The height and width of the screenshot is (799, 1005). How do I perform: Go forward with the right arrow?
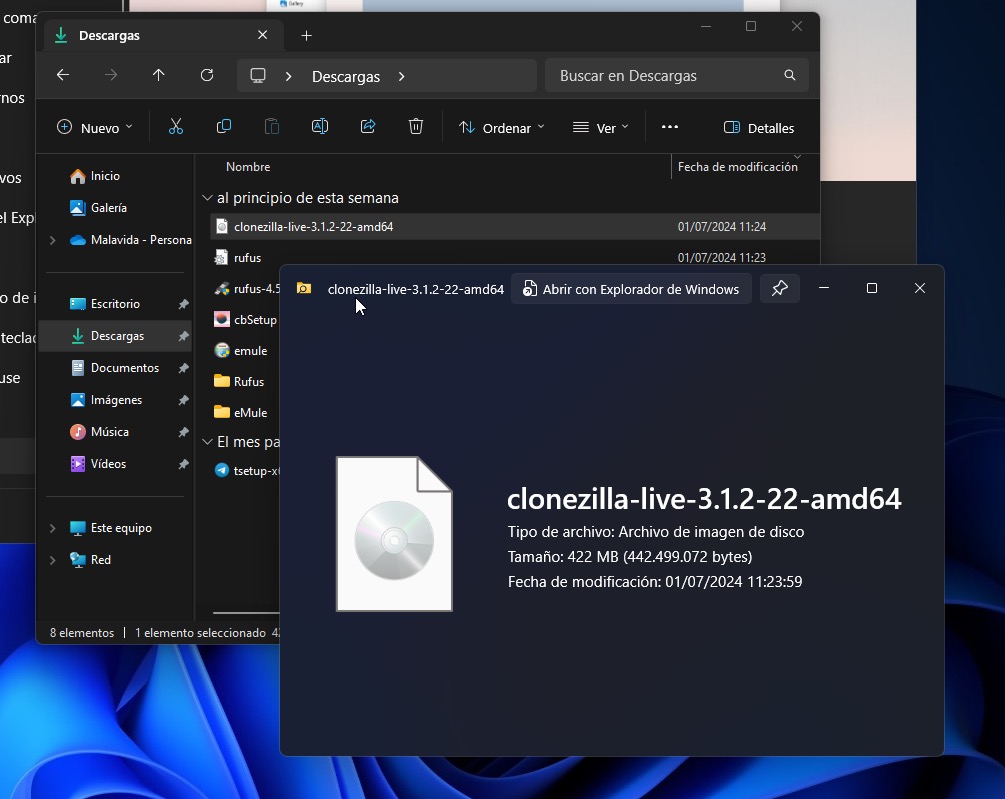(x=111, y=75)
